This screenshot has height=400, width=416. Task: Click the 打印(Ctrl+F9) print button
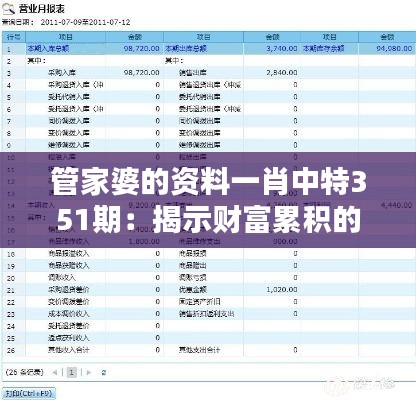click(x=29, y=393)
